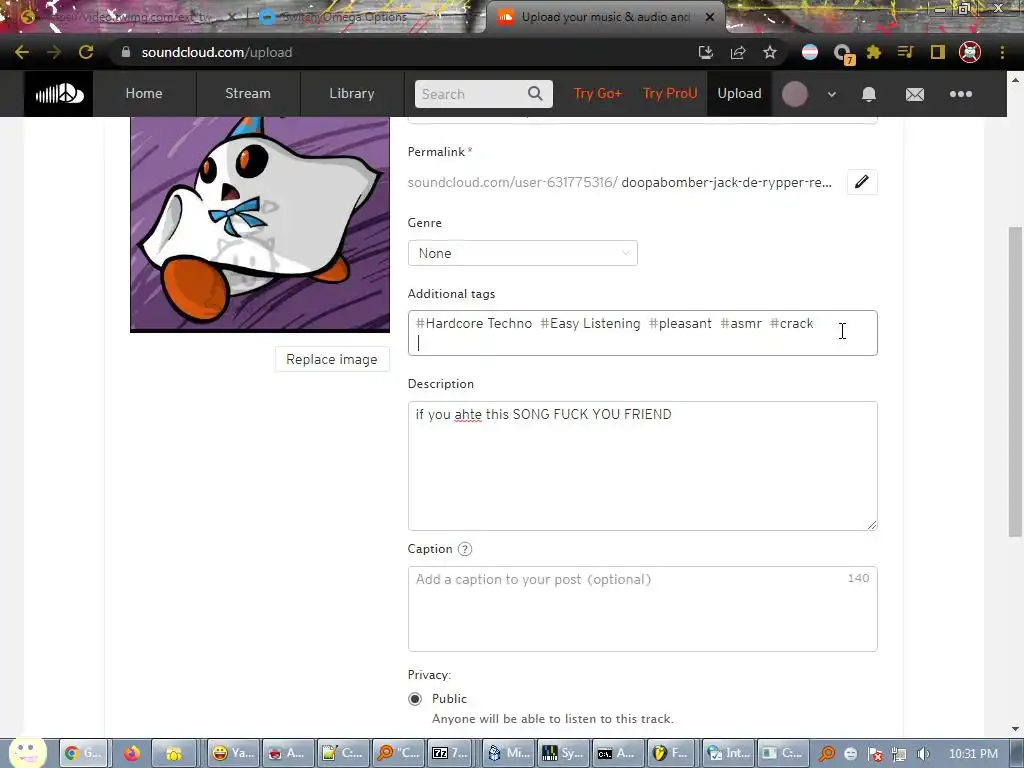The image size is (1024, 768).
Task: Click the page vertical scrollbar thumb
Action: (1015, 381)
